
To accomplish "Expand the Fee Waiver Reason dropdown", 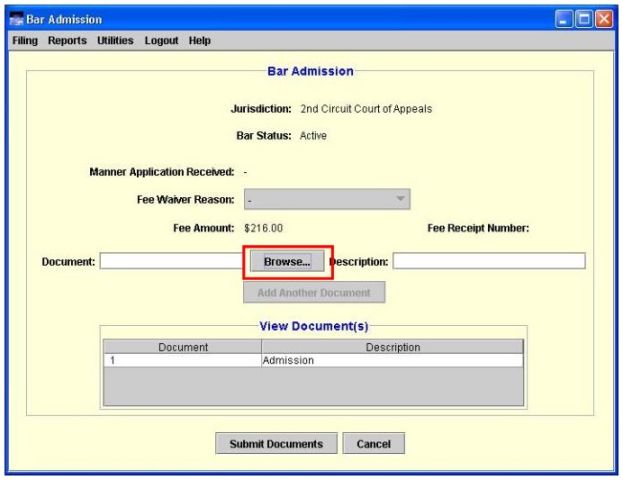I will 327,199.
